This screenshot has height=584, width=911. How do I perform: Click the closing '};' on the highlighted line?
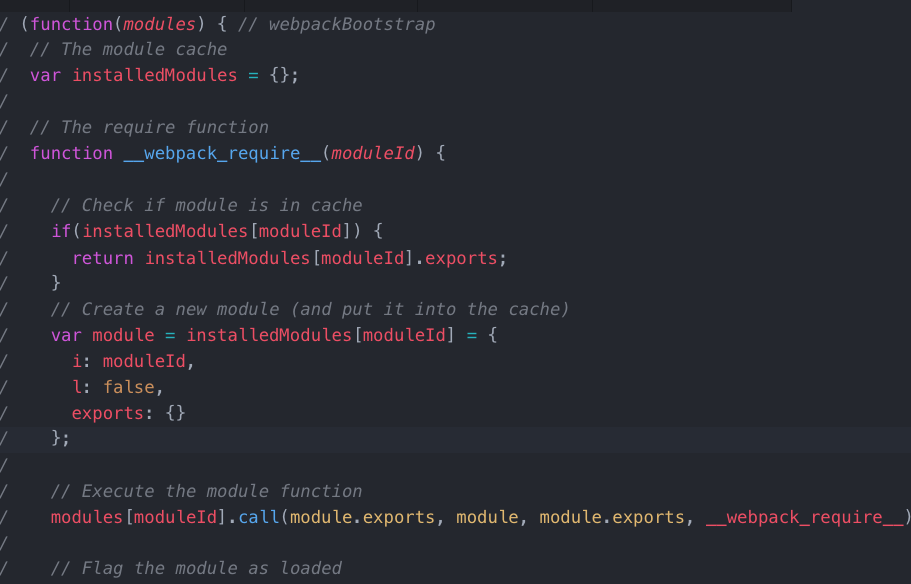pyautogui.click(x=60, y=439)
